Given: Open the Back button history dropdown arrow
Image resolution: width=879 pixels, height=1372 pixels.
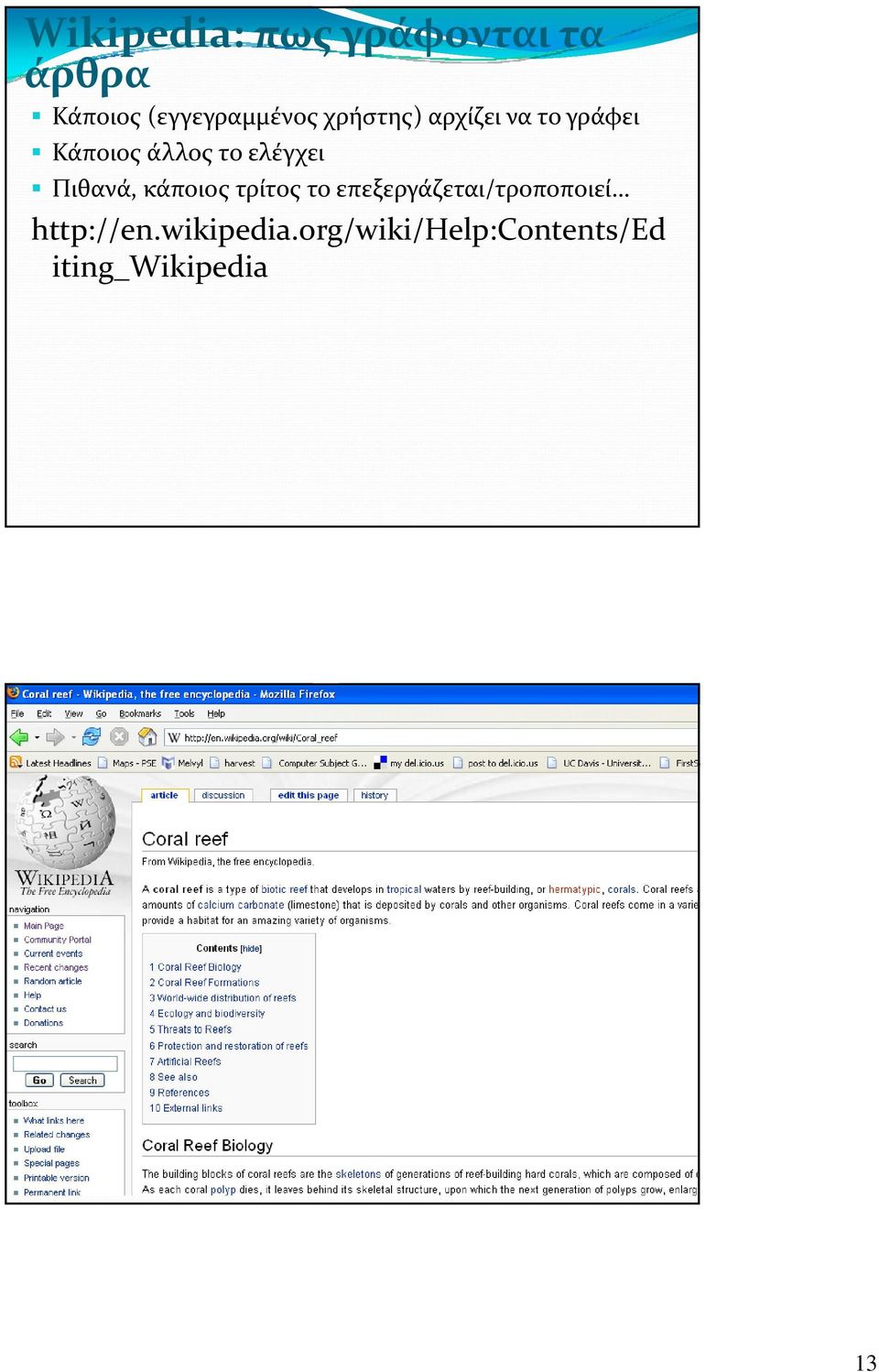Looking at the screenshot, I should (x=38, y=737).
